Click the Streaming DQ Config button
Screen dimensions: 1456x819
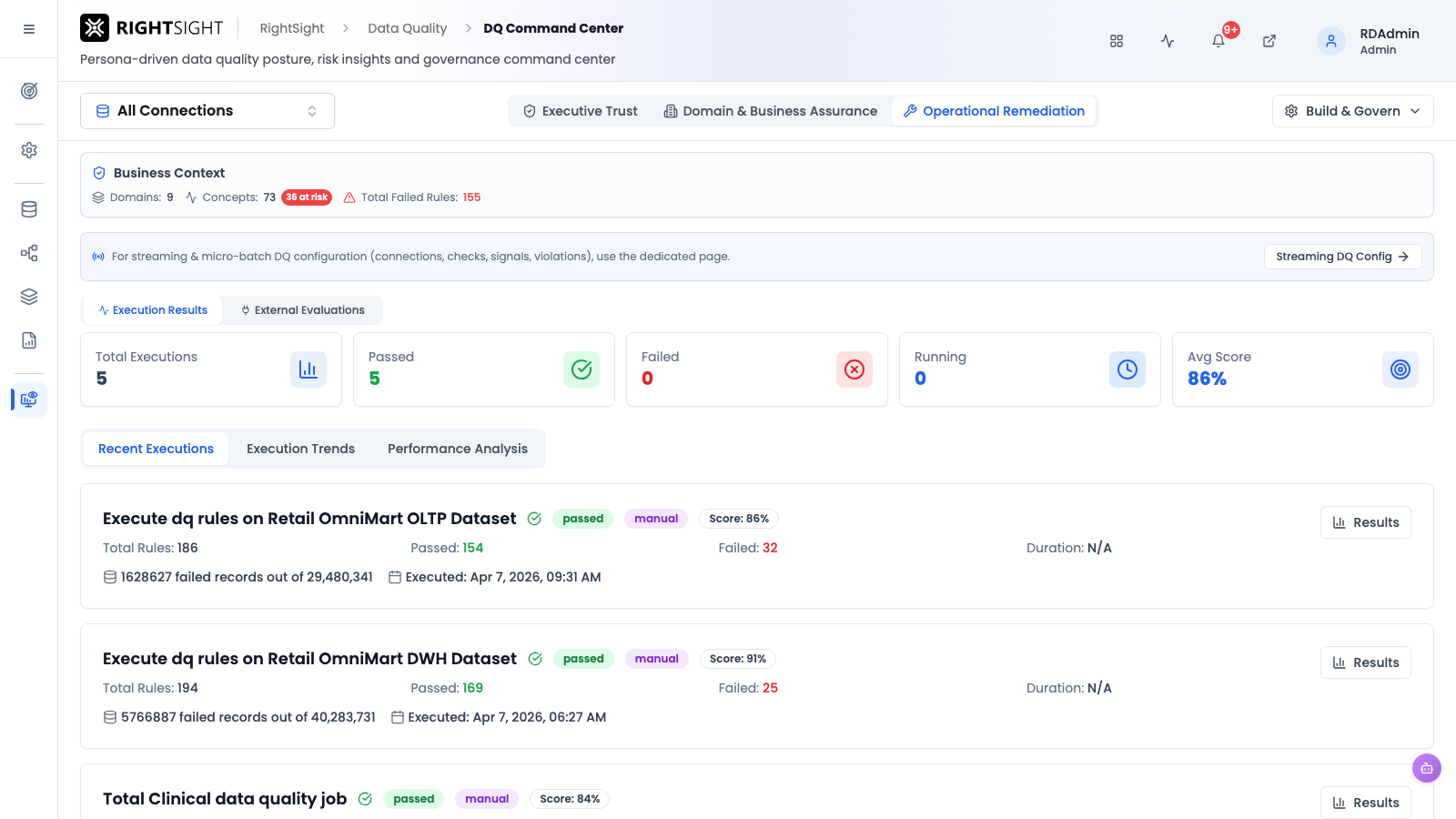(x=1343, y=257)
